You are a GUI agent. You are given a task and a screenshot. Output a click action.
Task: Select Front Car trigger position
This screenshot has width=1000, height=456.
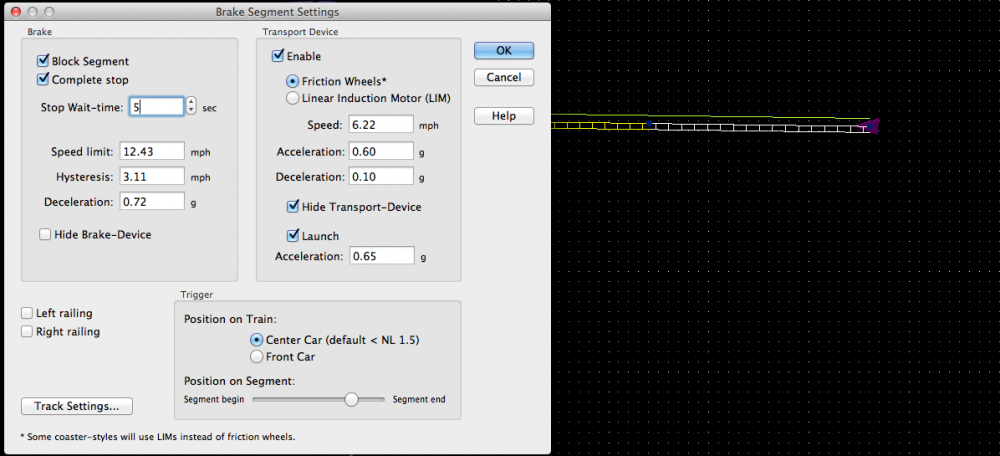coord(257,357)
